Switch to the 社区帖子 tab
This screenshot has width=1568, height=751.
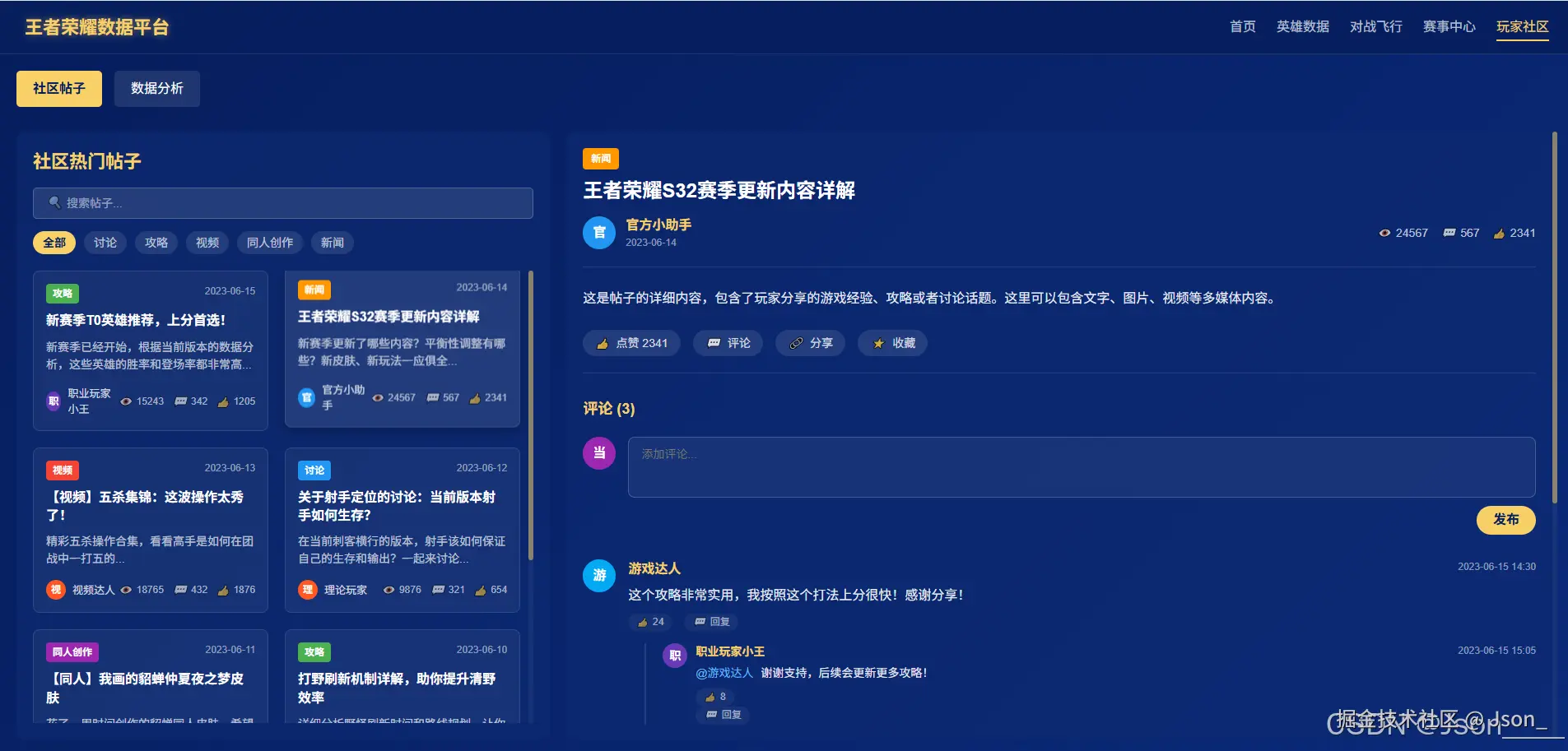coord(59,89)
